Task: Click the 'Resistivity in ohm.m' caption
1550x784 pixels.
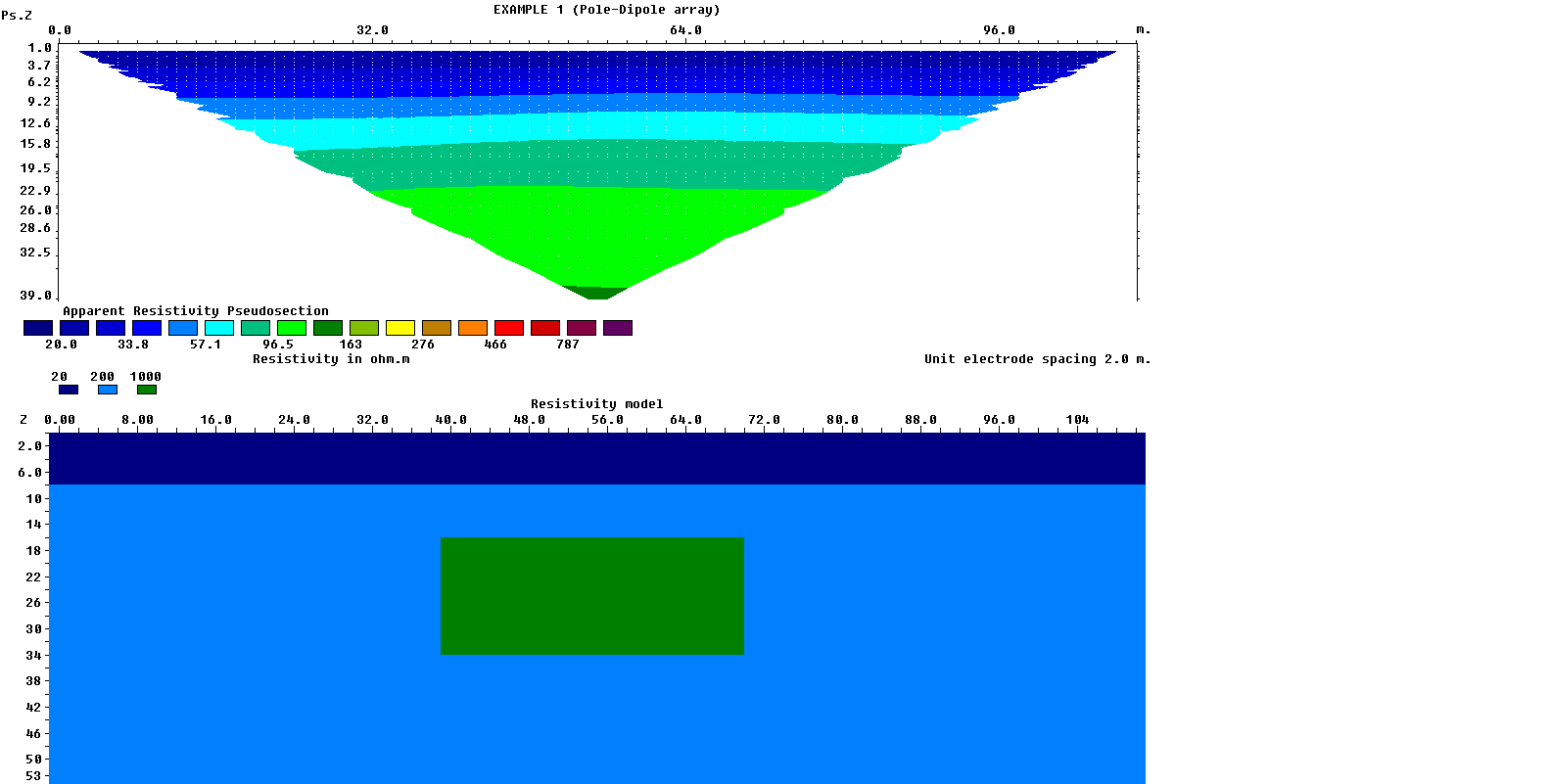Action: 331,359
